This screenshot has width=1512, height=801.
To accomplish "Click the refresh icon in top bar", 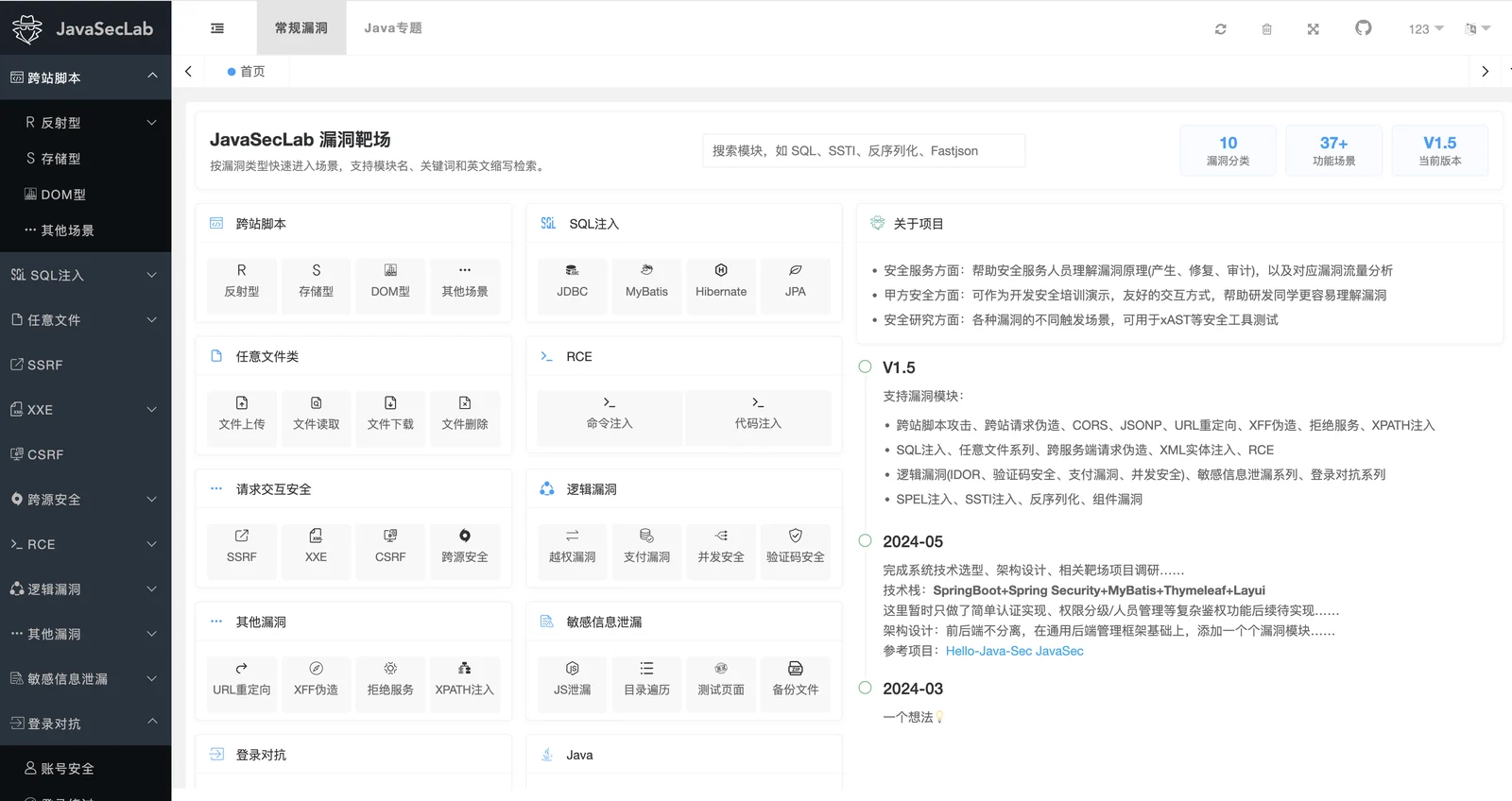I will tap(1220, 29).
